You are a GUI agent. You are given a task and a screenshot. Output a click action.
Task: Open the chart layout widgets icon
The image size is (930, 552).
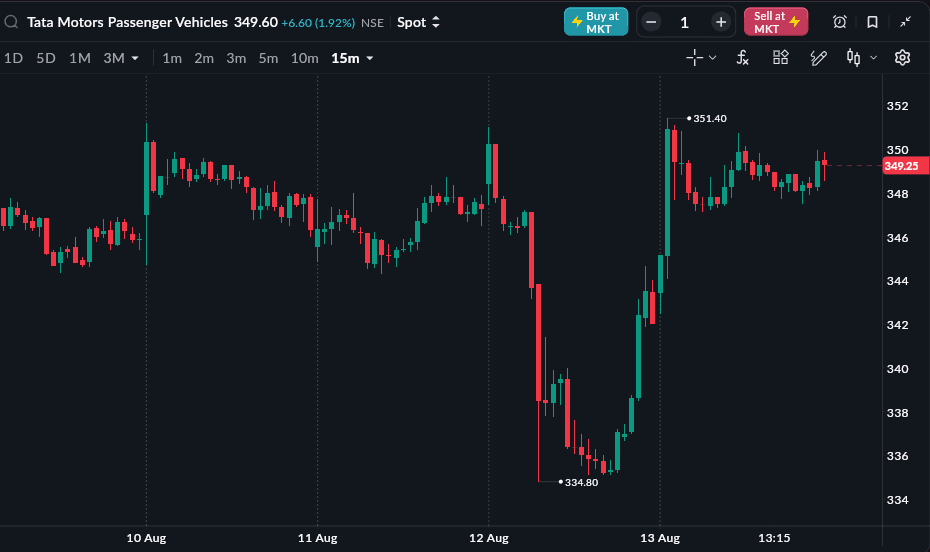pyautogui.click(x=781, y=58)
